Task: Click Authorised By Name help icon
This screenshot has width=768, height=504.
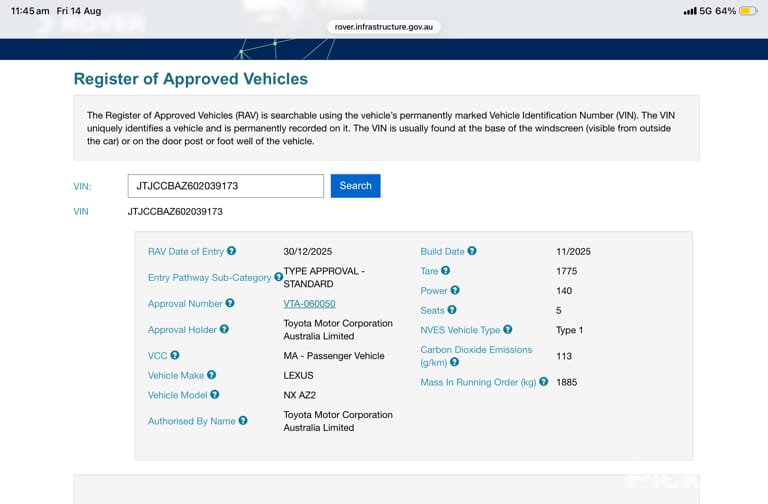Action: pyautogui.click(x=243, y=420)
